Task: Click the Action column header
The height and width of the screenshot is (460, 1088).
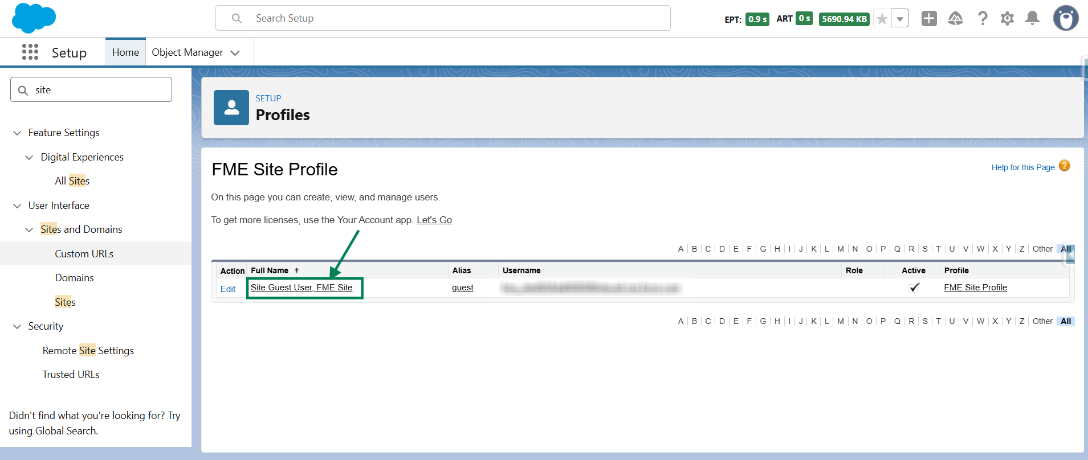Action: pyautogui.click(x=232, y=270)
